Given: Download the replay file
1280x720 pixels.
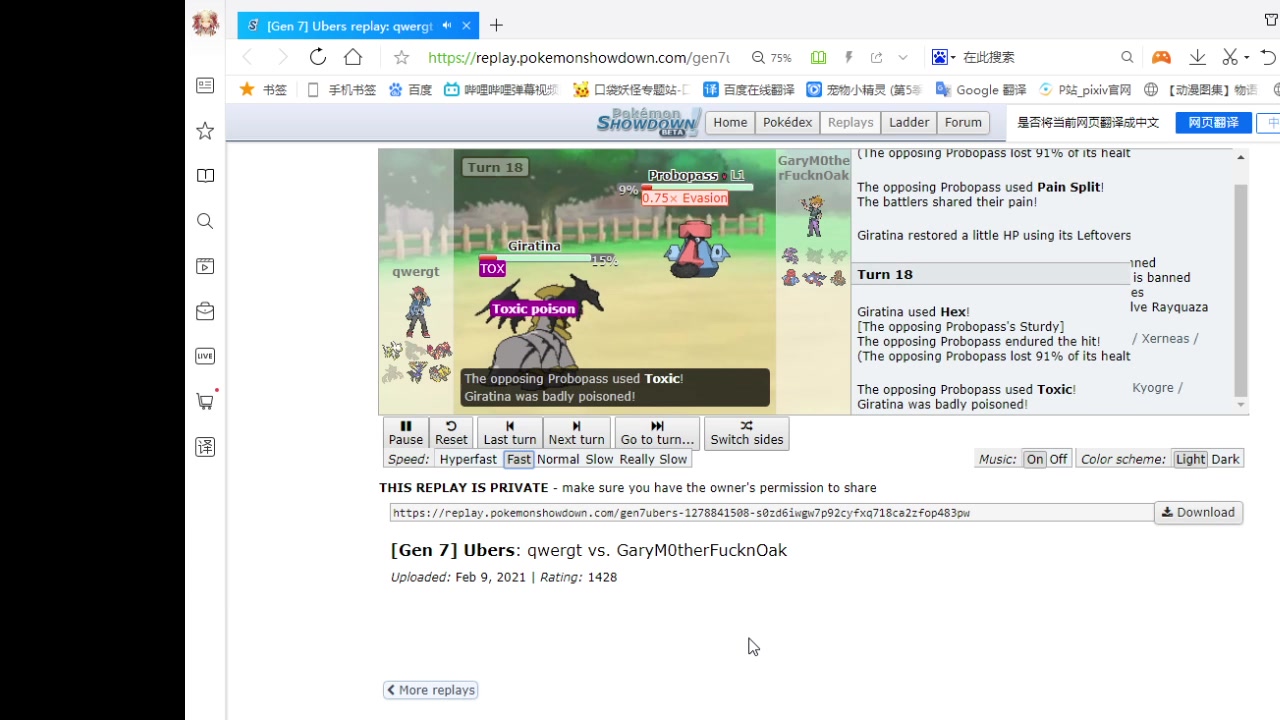Looking at the screenshot, I should pos(1198,512).
